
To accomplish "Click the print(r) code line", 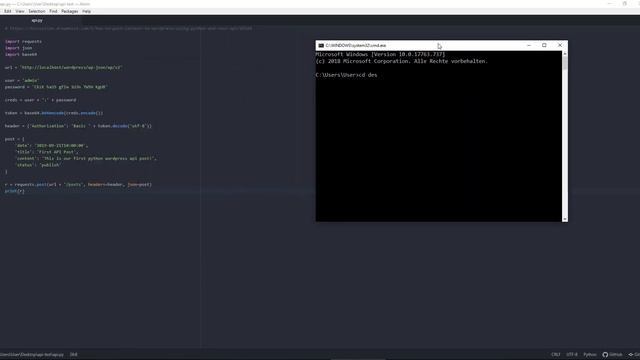I will [15, 191].
